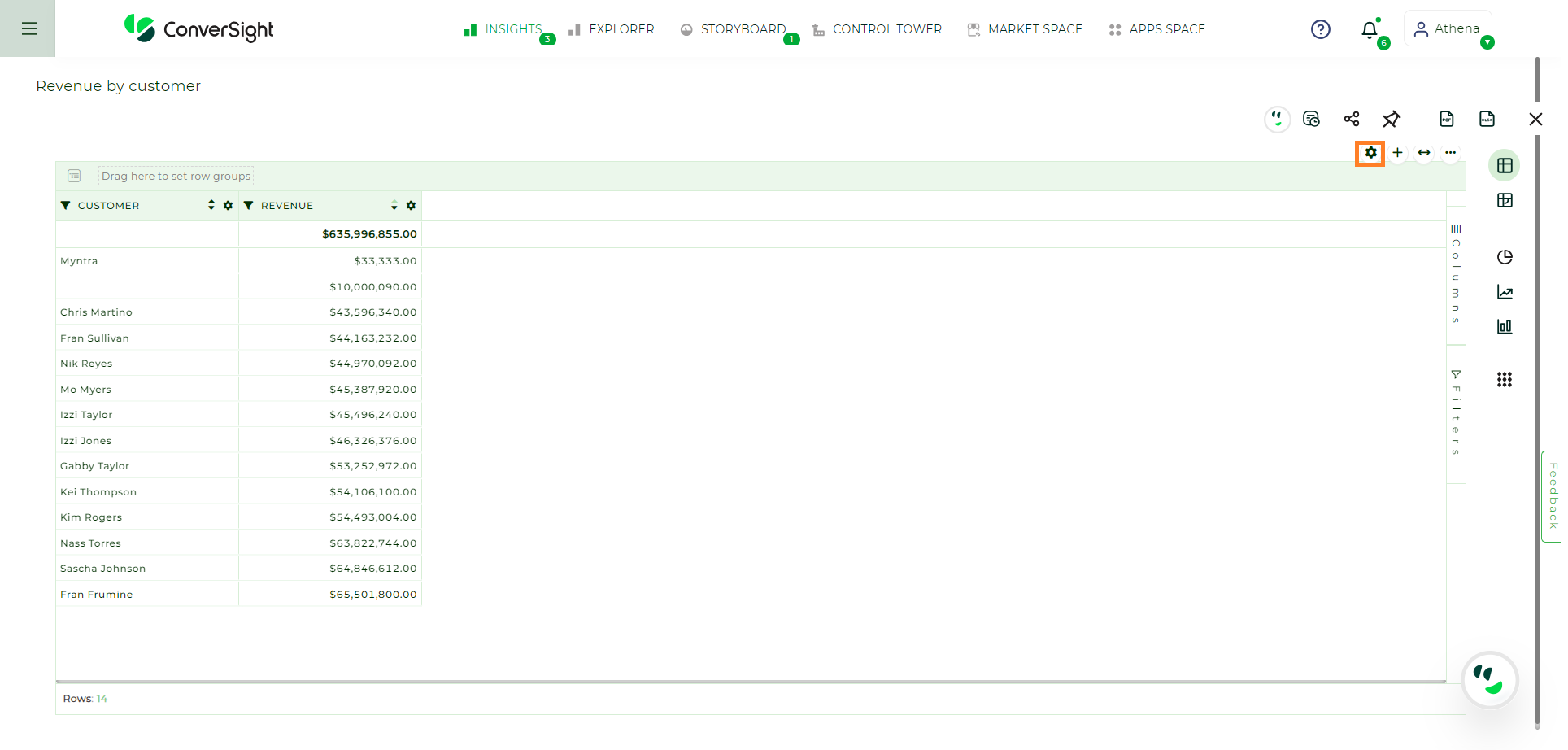Select the Sascha Johnson cell

147,569
